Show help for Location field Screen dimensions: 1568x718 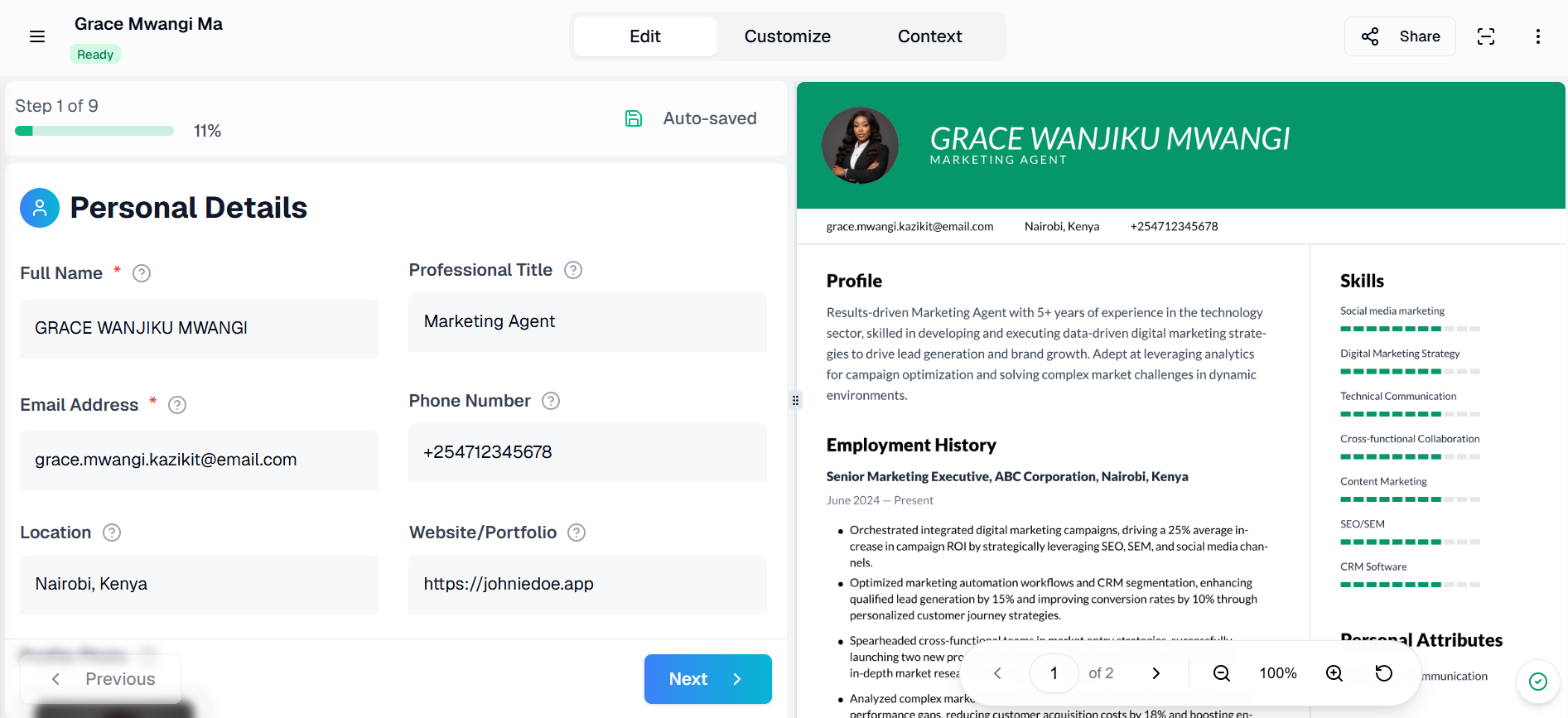coord(112,532)
